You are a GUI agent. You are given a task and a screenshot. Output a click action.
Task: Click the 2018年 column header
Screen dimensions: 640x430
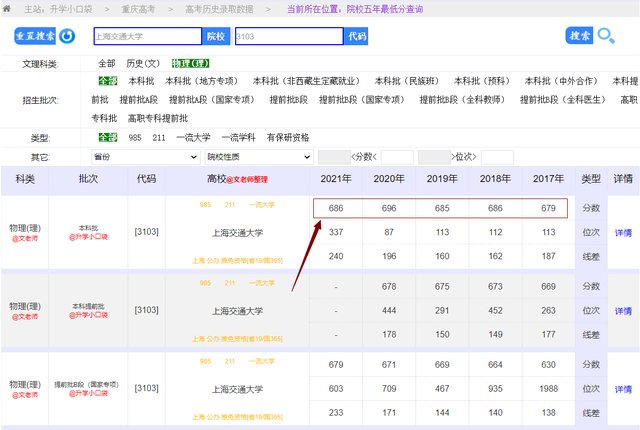point(495,179)
